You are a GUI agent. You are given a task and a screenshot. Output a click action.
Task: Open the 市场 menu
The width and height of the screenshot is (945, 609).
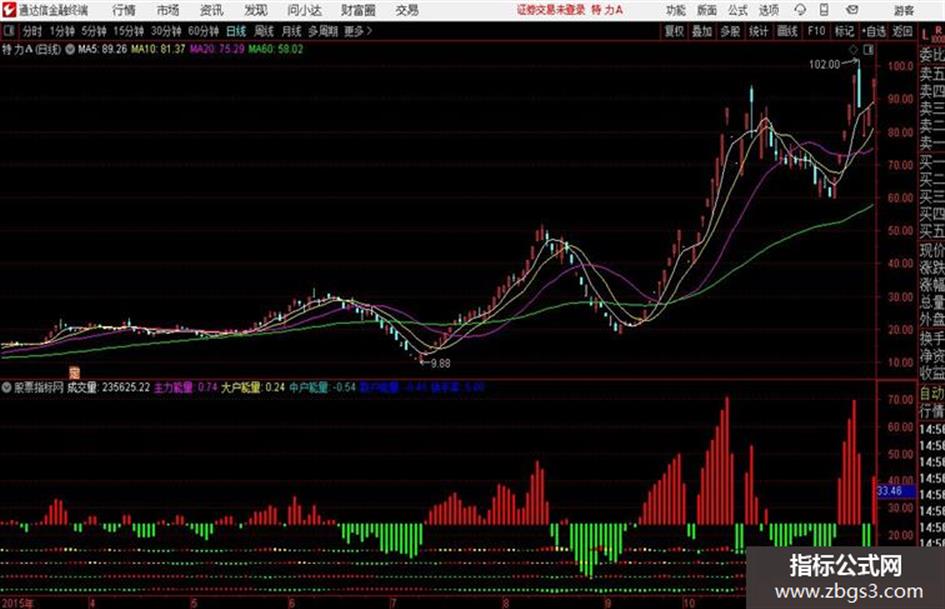click(x=168, y=10)
